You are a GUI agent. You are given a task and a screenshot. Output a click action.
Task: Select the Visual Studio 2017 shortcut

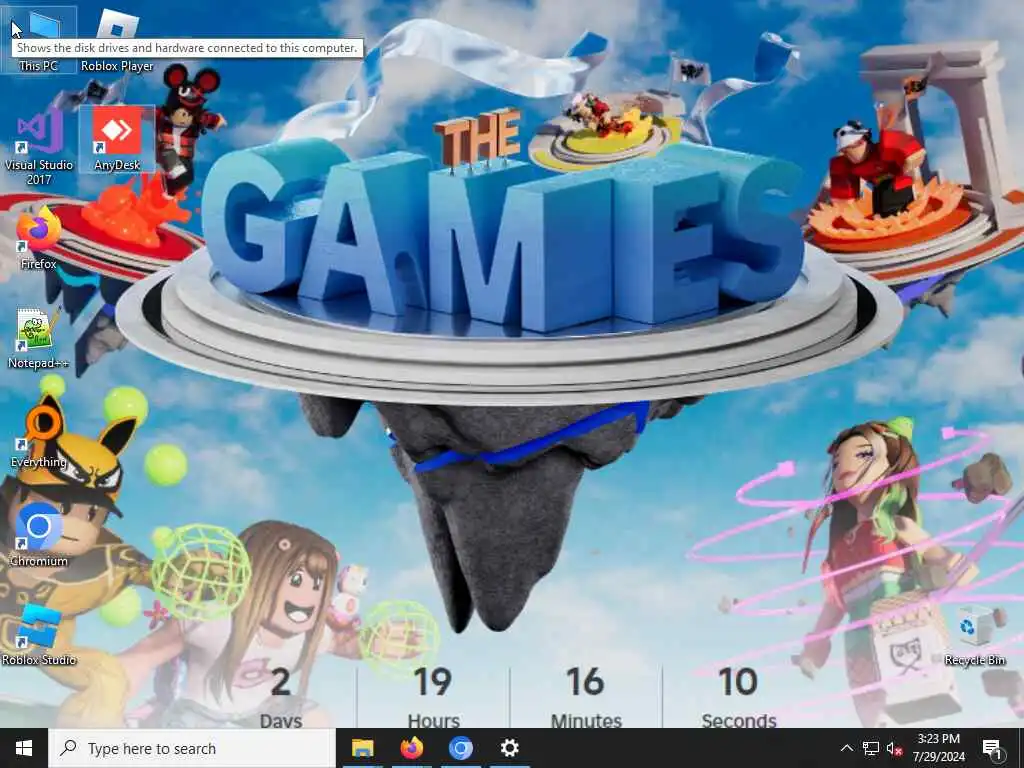(39, 147)
